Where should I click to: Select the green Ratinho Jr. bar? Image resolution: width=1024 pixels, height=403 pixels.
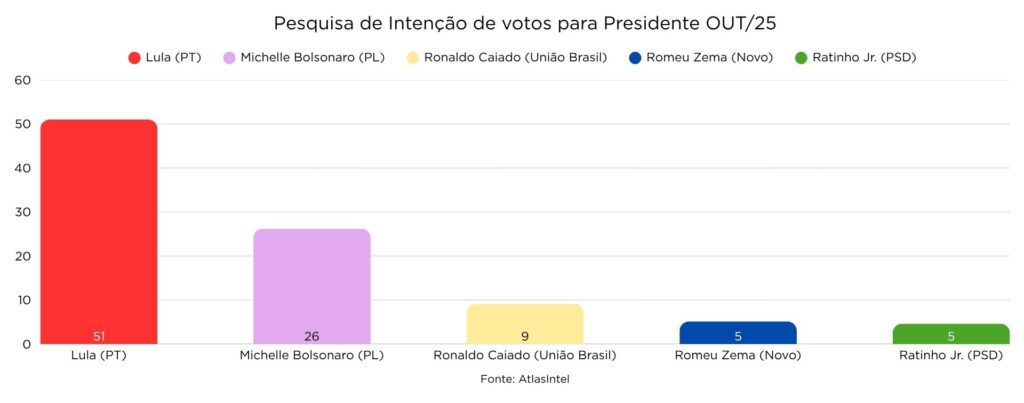pos(951,333)
